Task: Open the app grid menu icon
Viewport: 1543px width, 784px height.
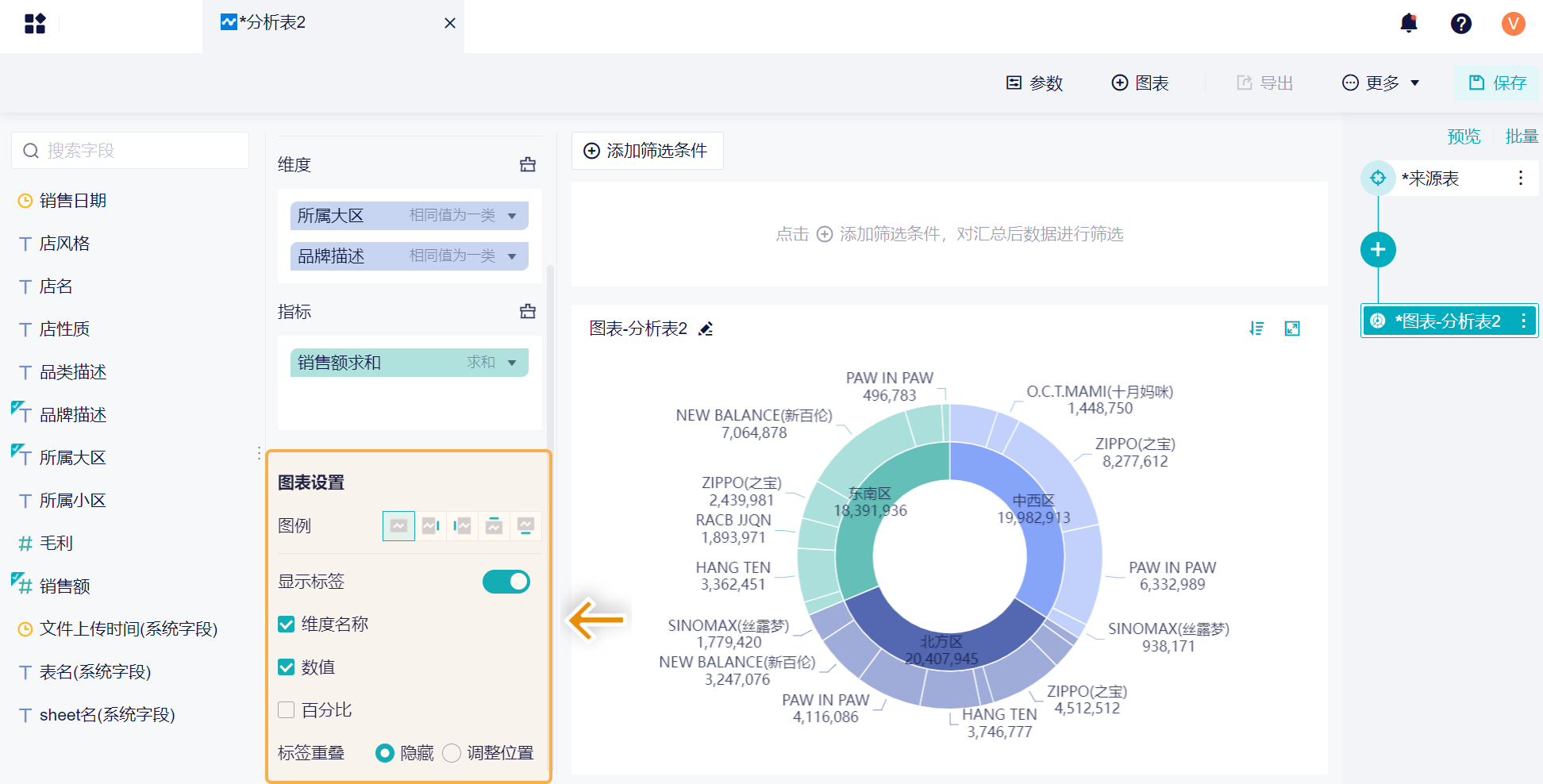Action: click(x=35, y=24)
